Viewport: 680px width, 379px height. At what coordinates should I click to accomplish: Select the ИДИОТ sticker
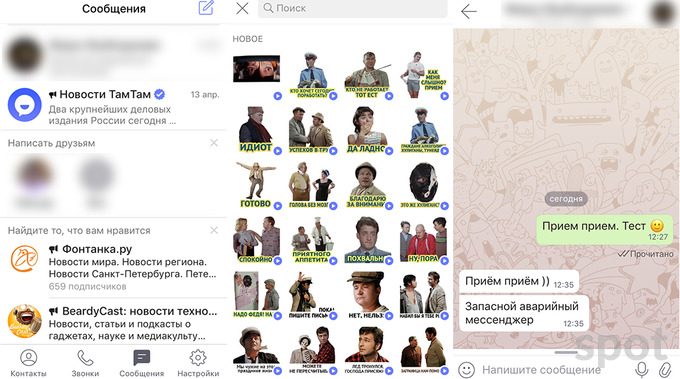tap(256, 130)
